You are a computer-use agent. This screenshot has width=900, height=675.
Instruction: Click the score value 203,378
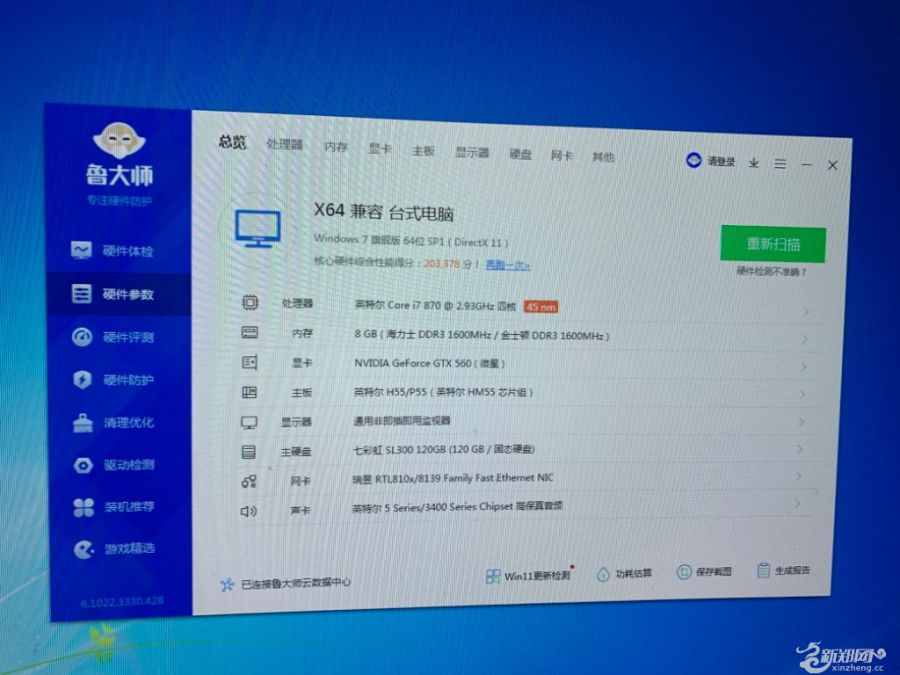click(442, 263)
